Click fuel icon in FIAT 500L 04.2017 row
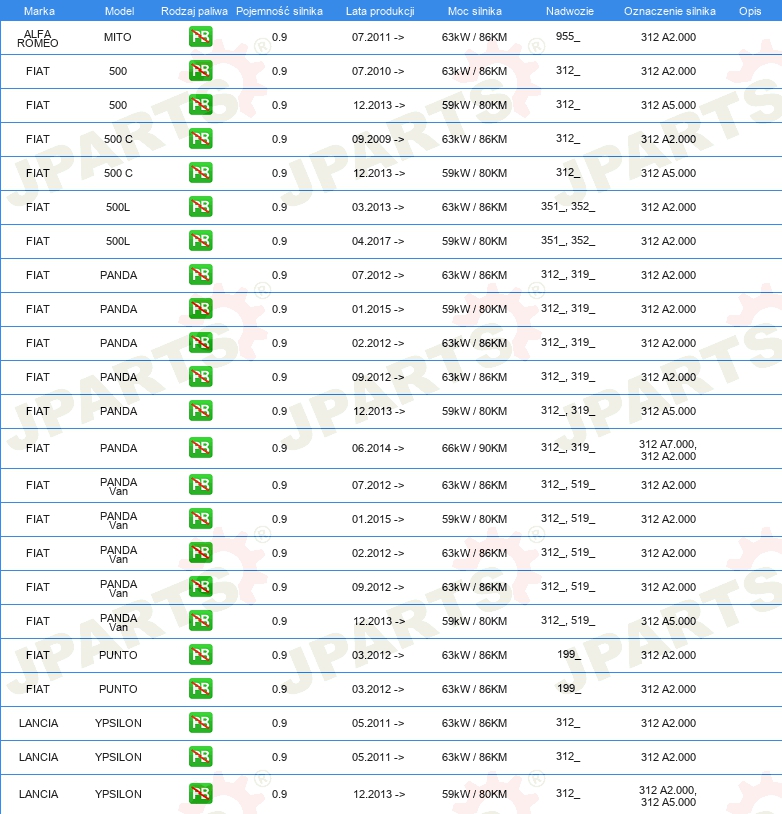Viewport: 782px width, 814px height. pos(200,241)
